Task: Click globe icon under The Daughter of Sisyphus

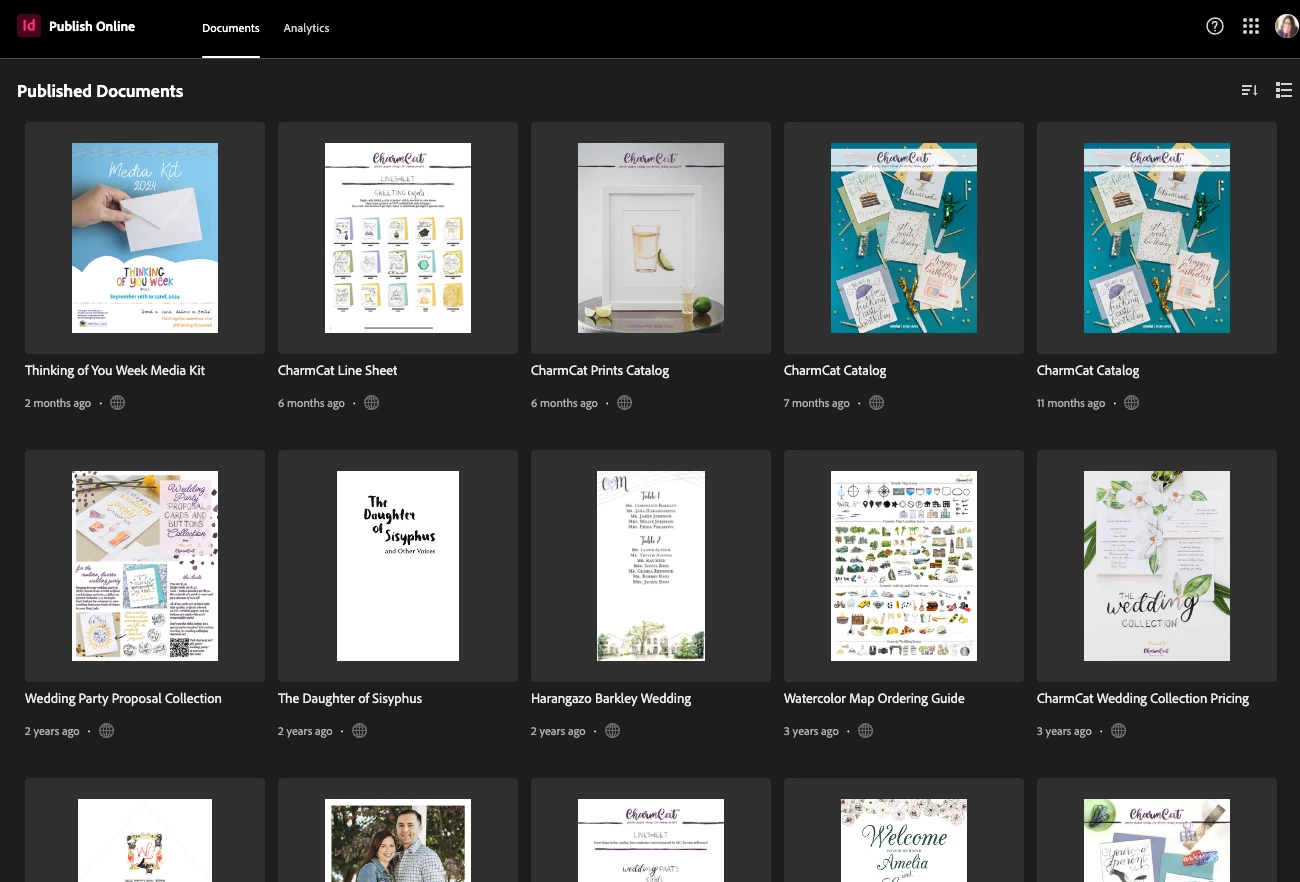Action: pos(359,731)
